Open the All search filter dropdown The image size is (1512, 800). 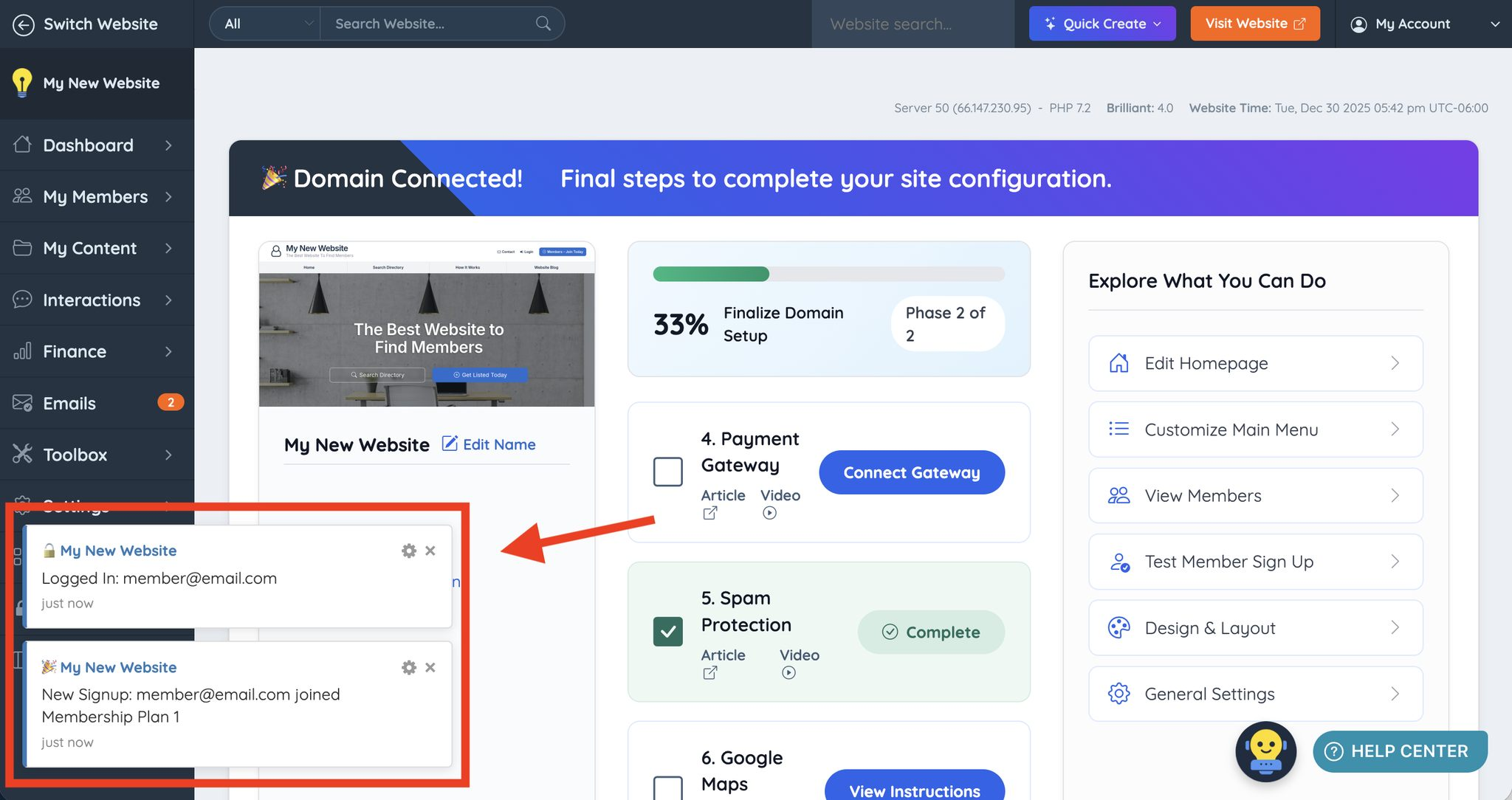tap(265, 24)
